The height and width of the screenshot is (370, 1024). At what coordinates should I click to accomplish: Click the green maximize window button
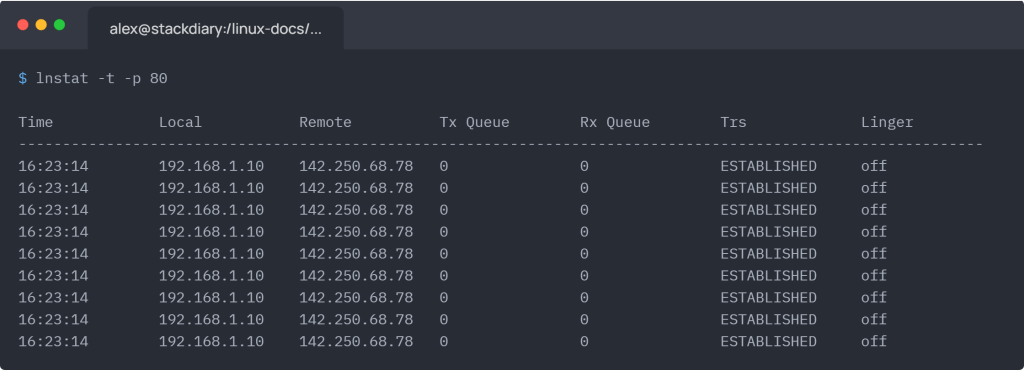(59, 25)
